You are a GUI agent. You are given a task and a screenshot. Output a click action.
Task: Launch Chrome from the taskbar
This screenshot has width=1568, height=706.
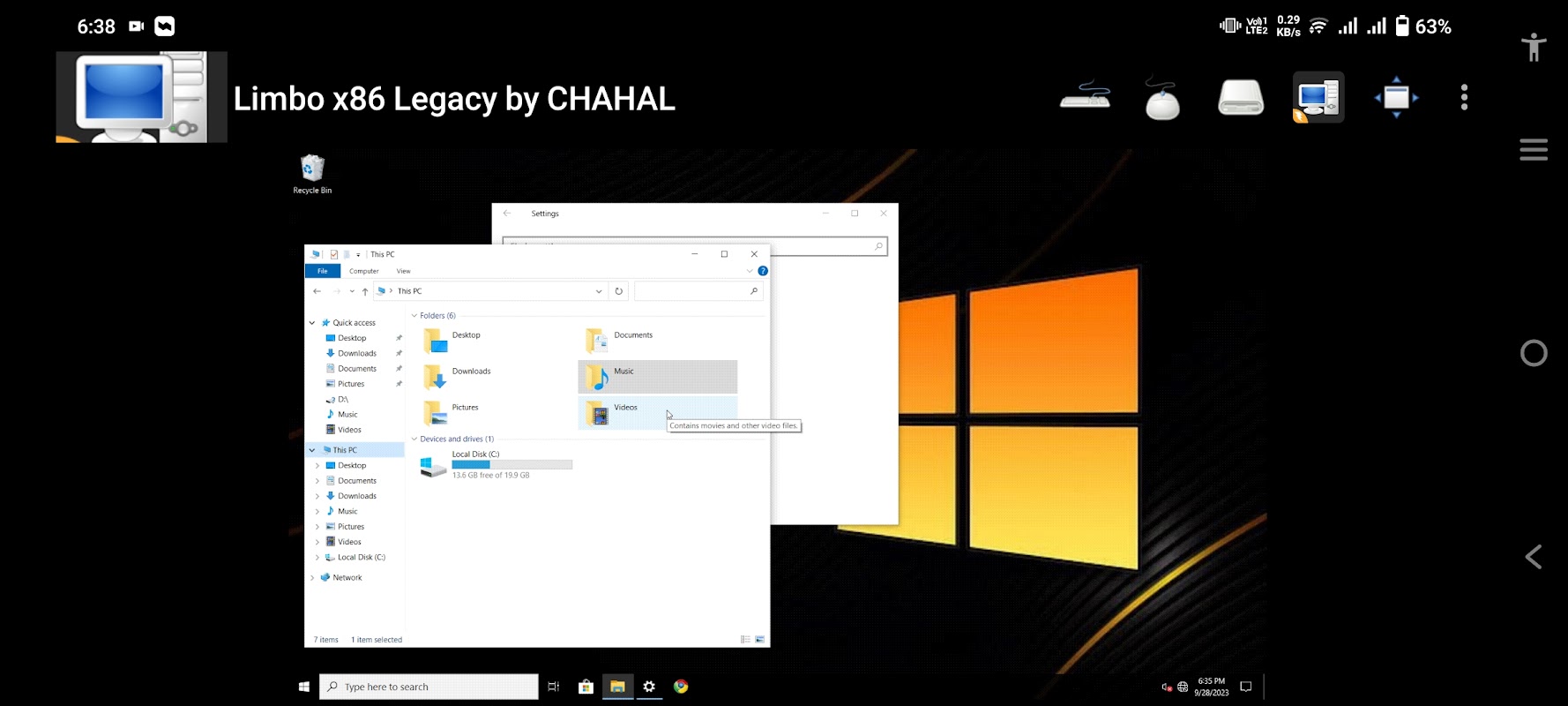pyautogui.click(x=681, y=687)
